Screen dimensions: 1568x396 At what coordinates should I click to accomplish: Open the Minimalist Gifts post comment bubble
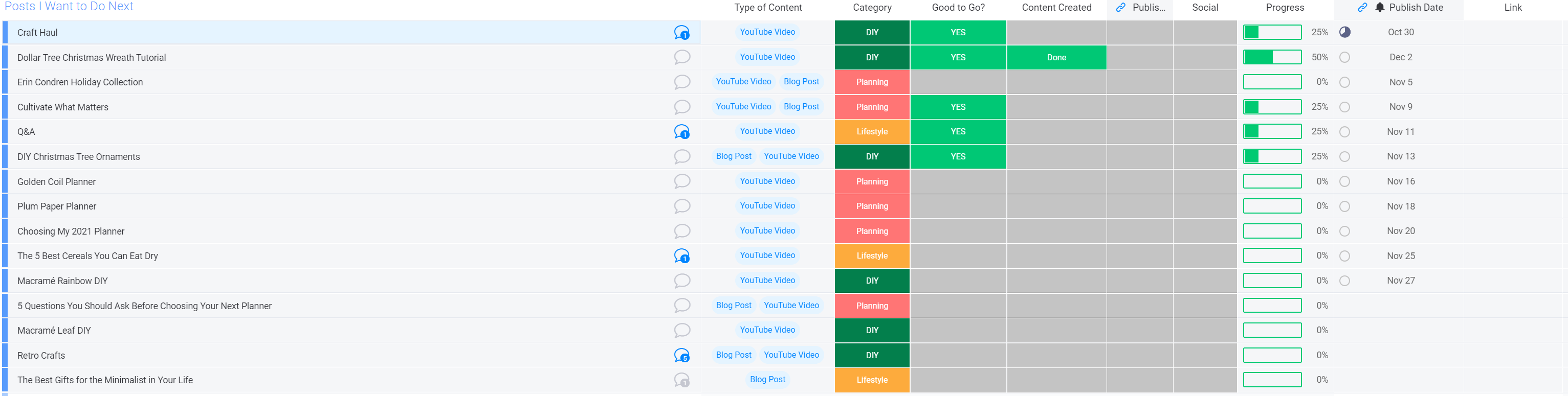[x=682, y=380]
